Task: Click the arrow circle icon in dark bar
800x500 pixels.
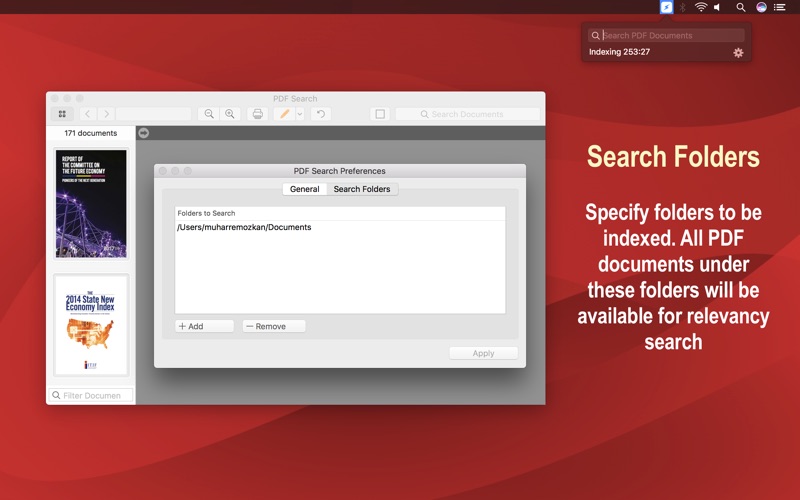Action: pos(144,133)
